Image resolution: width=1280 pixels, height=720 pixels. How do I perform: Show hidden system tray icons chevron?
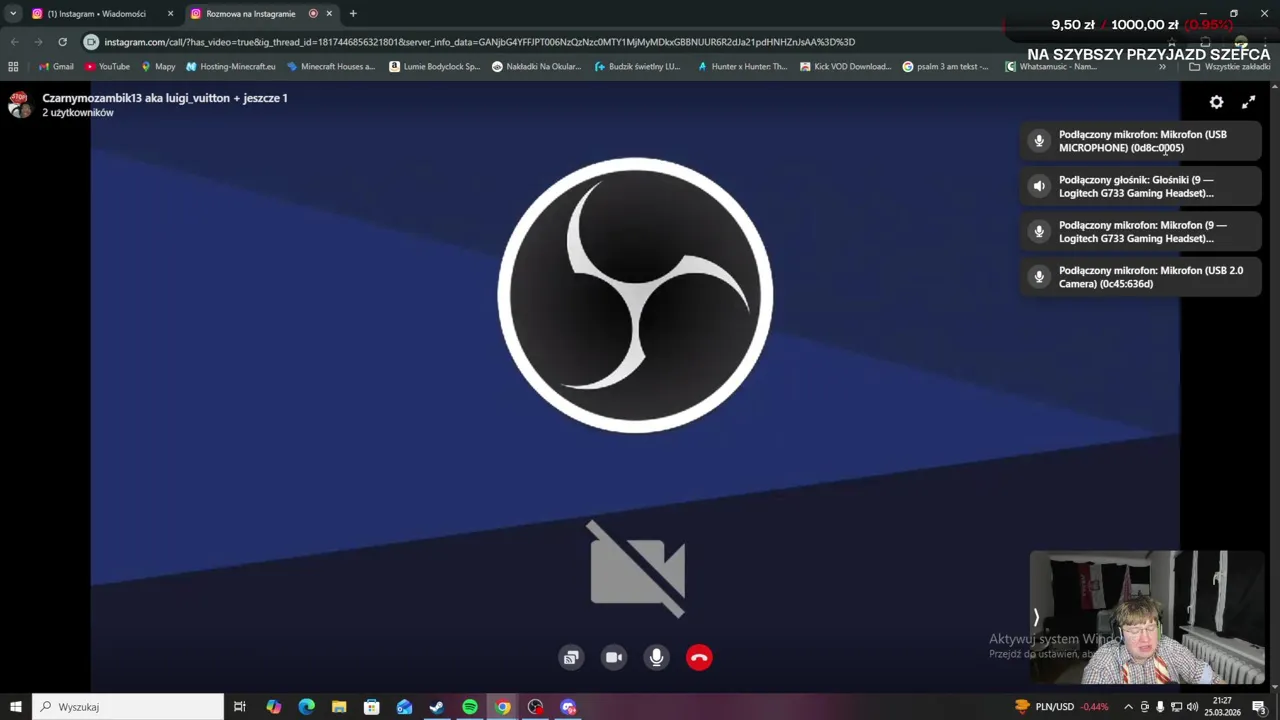click(1129, 707)
